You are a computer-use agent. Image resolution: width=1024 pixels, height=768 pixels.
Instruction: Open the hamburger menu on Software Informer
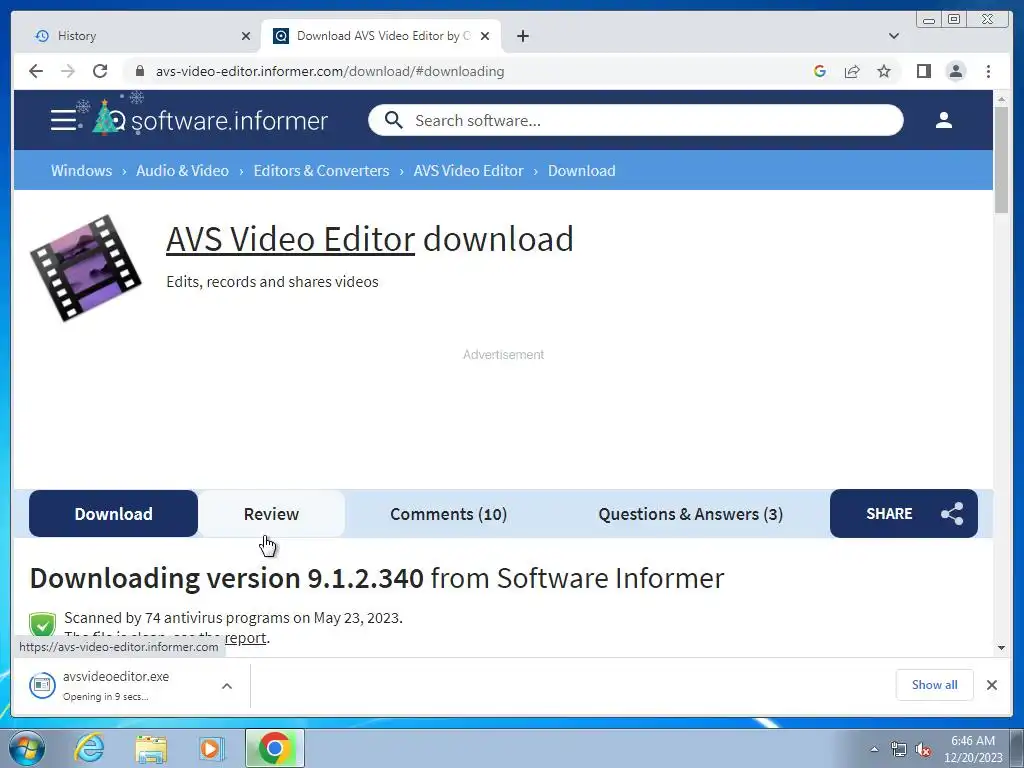[63, 120]
